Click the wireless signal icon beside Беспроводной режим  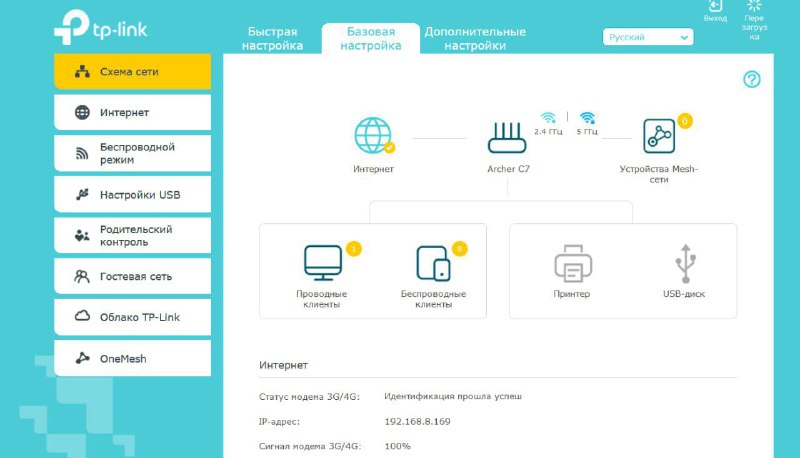click(82, 153)
